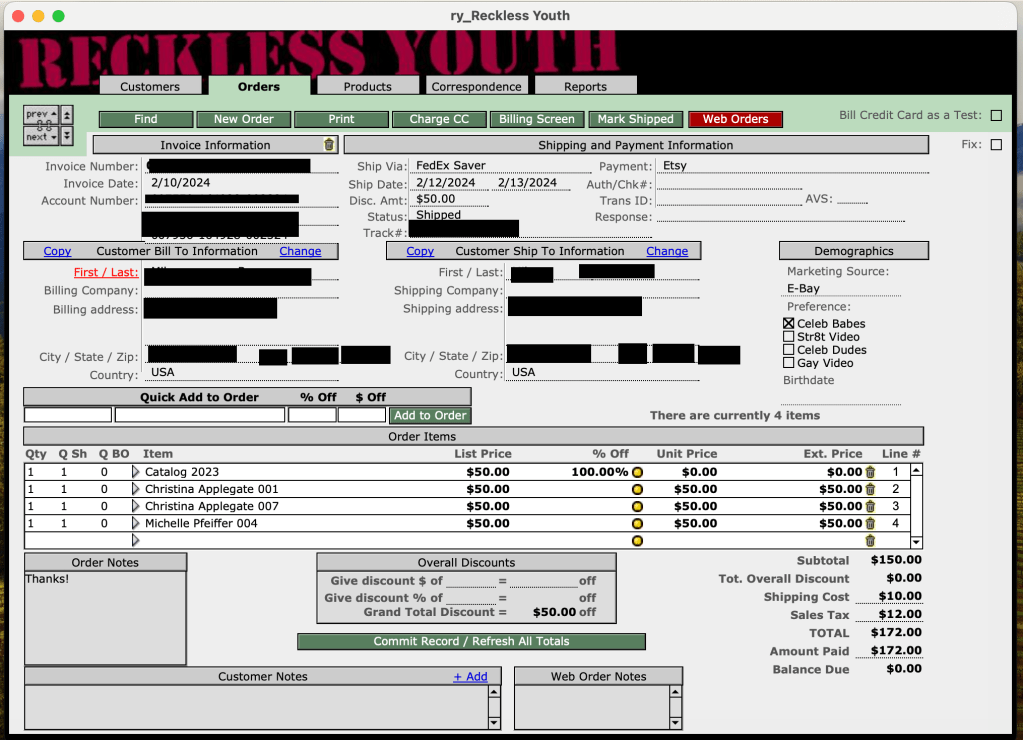
Task: Jump to last record with double-down arrow
Action: (x=67, y=135)
